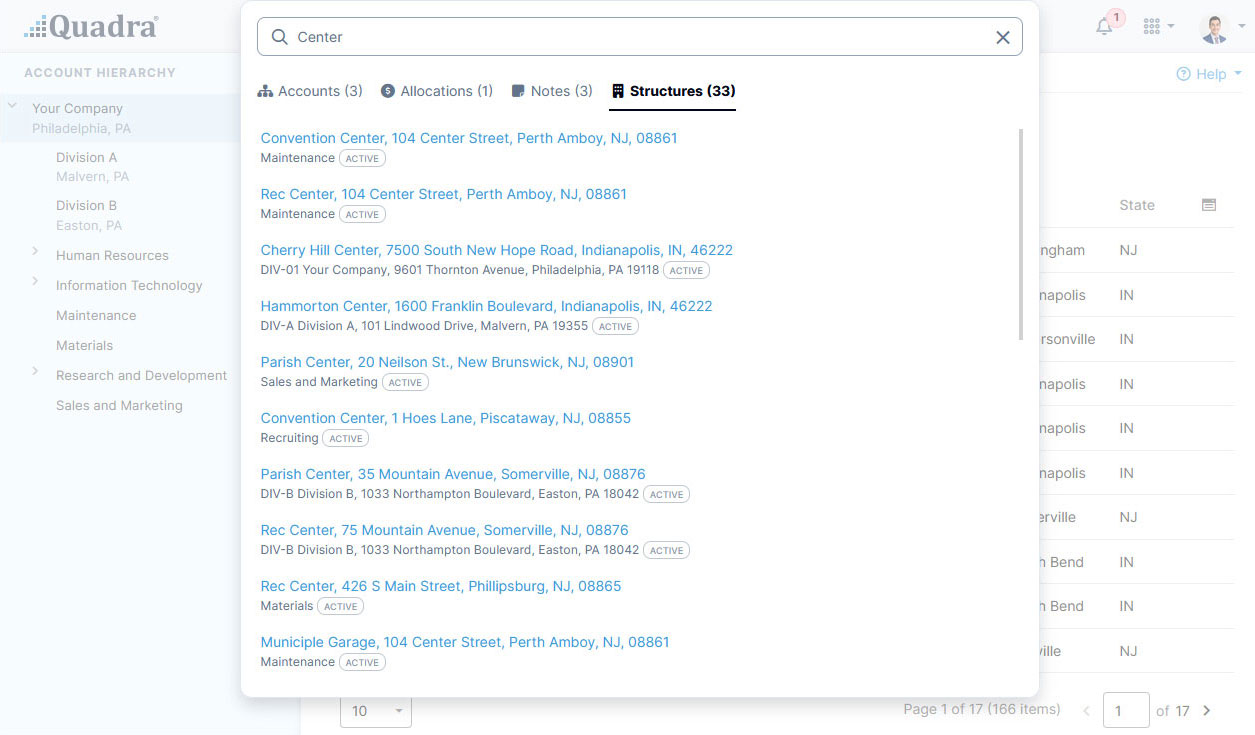Click the ACTIVE badge under Parish Center, 20 Neilson
This screenshot has height=735, width=1255.
coord(405,382)
